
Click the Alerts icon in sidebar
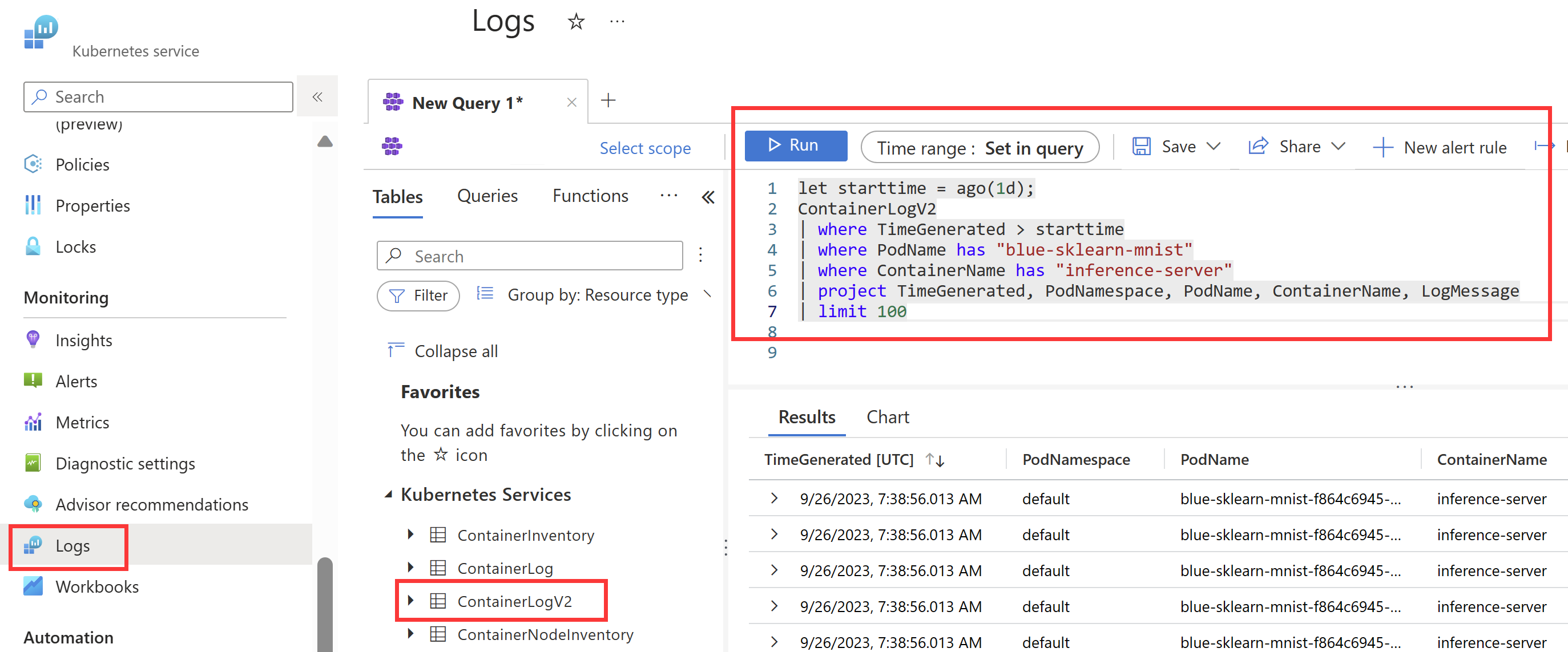tap(33, 380)
